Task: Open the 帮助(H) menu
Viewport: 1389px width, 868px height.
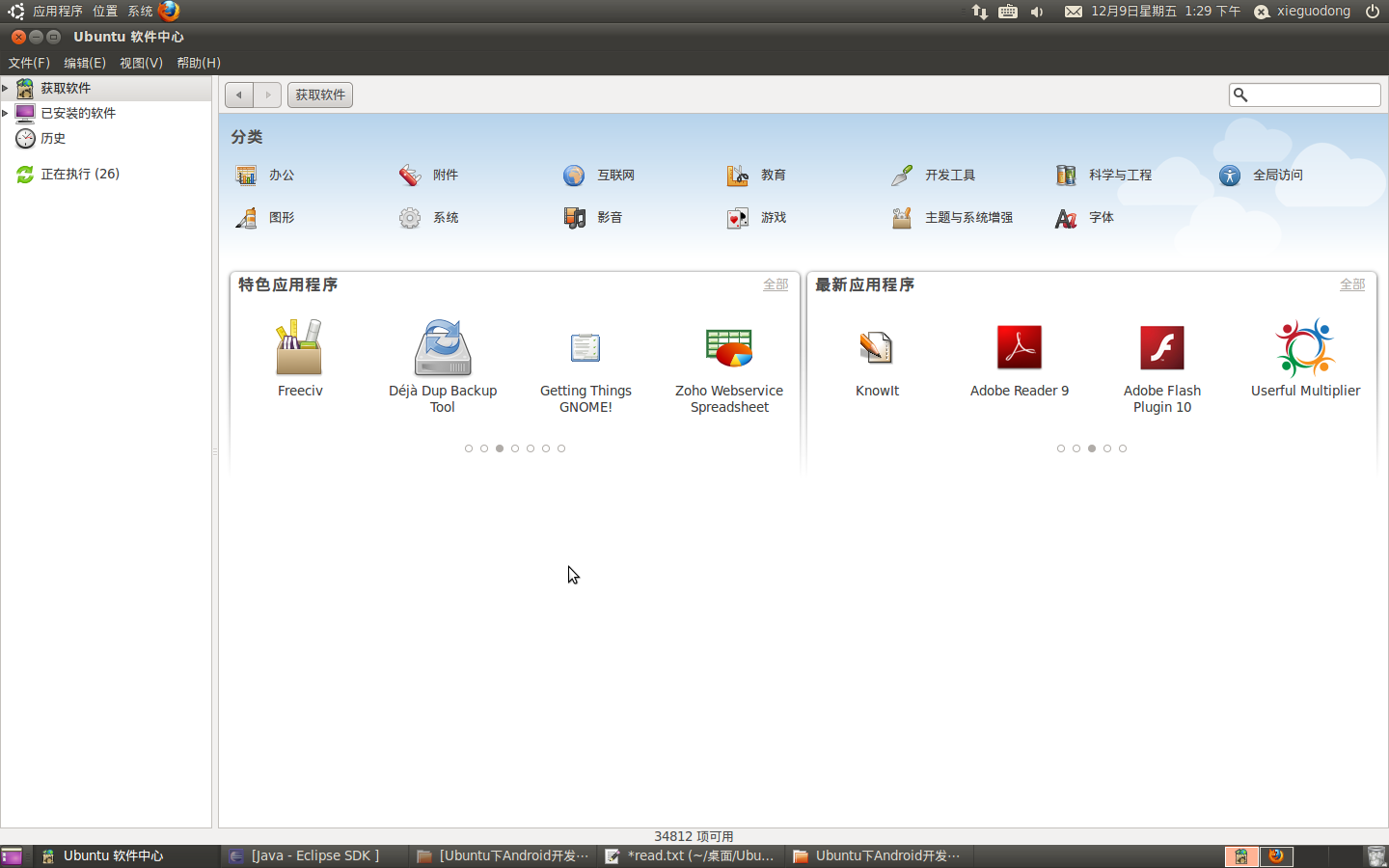Action: tap(199, 63)
